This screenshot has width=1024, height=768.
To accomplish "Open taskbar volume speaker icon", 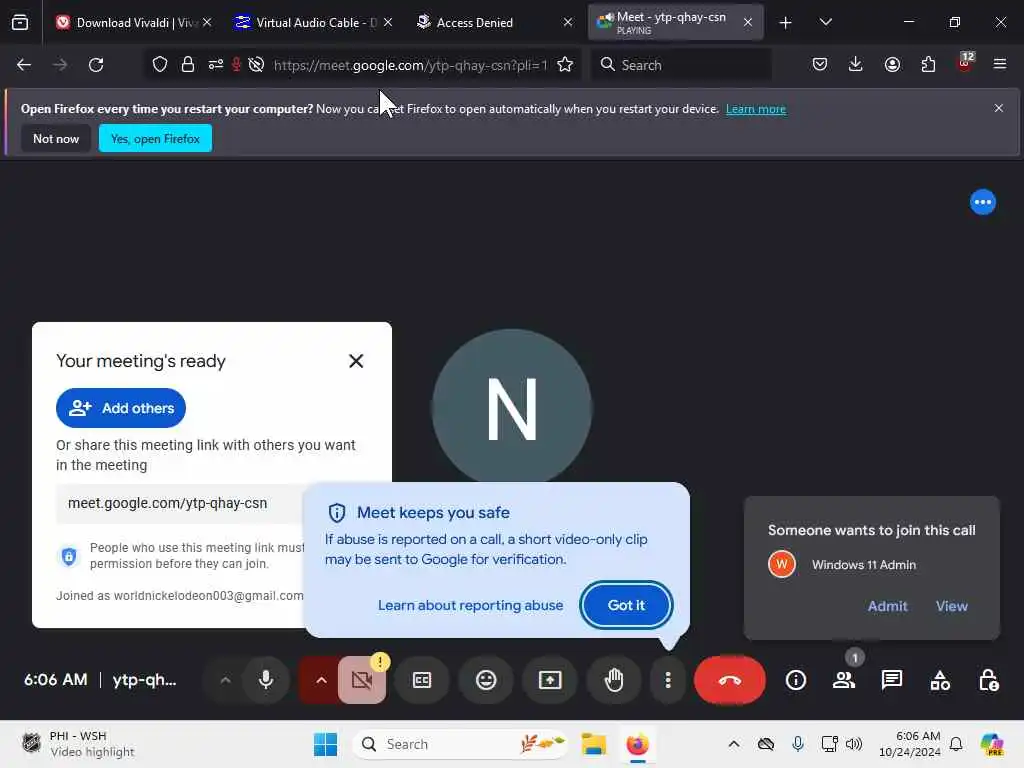I will coord(854,744).
